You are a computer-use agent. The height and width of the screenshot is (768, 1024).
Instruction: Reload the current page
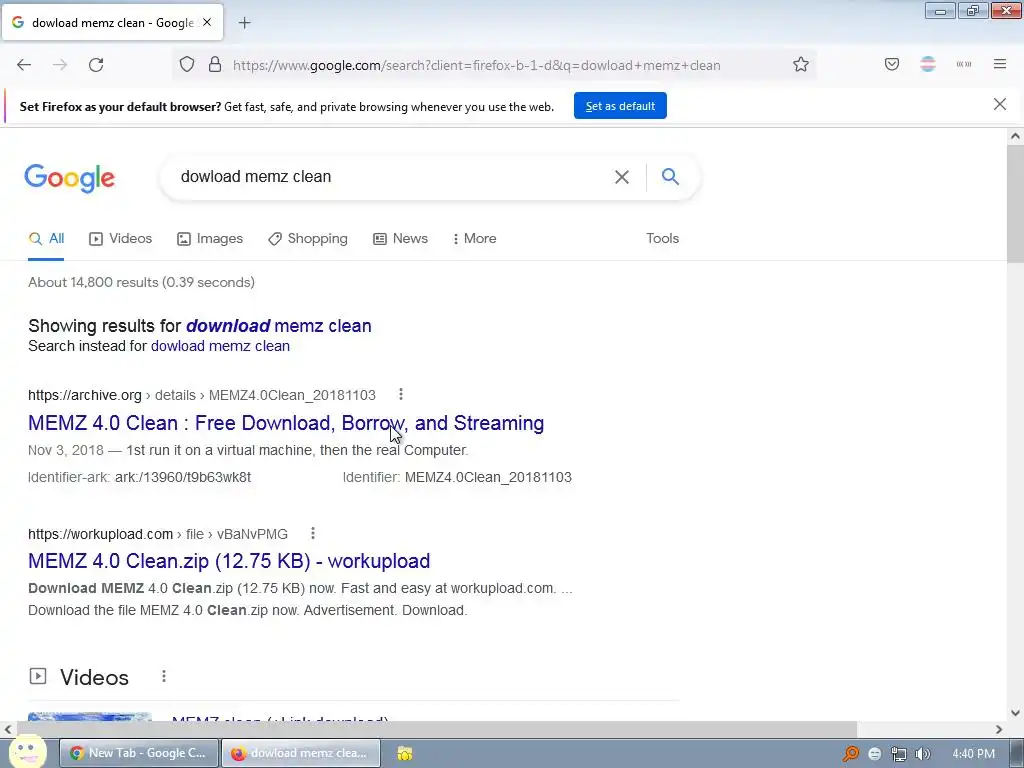click(96, 65)
